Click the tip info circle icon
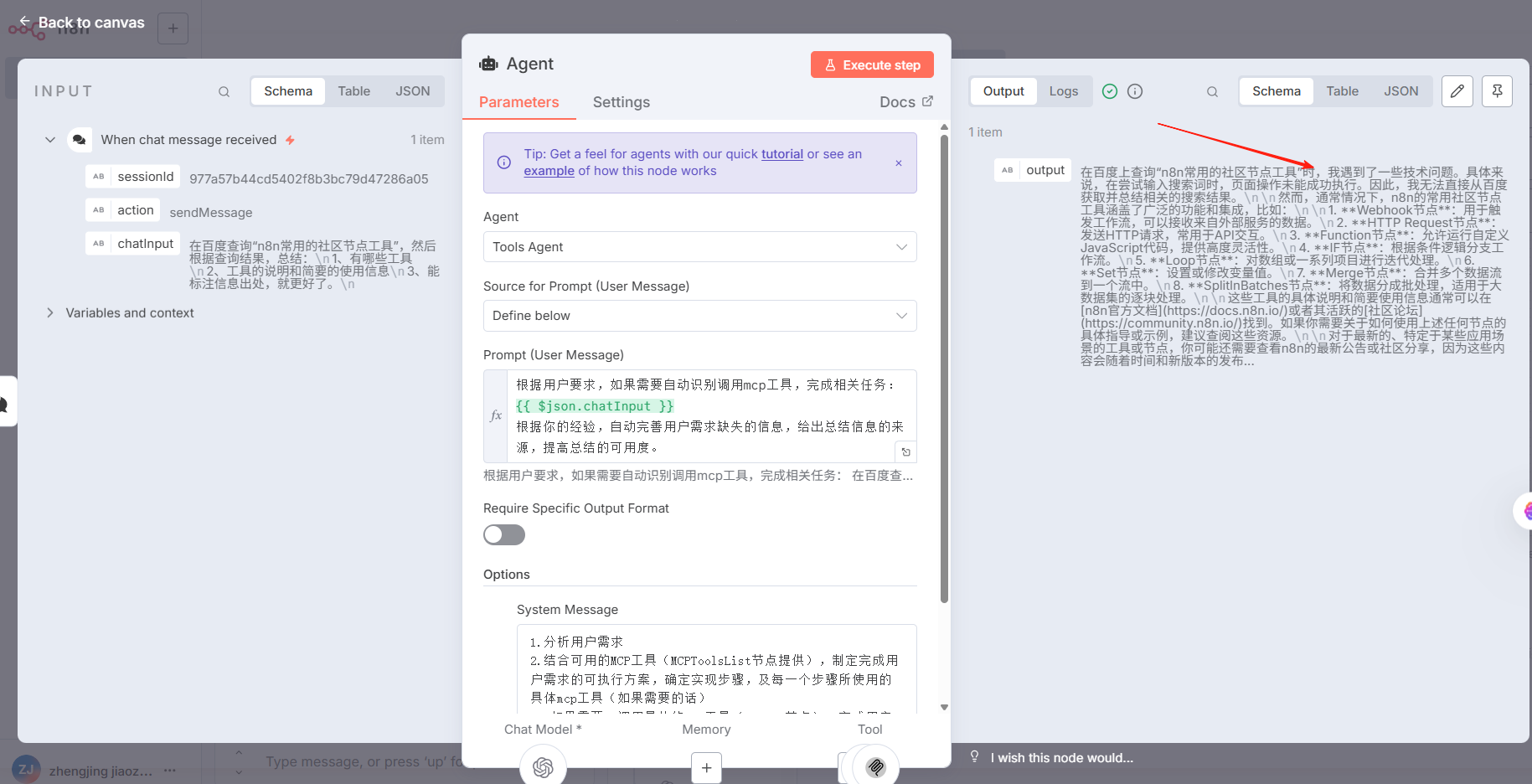This screenshot has width=1532, height=784. (503, 162)
